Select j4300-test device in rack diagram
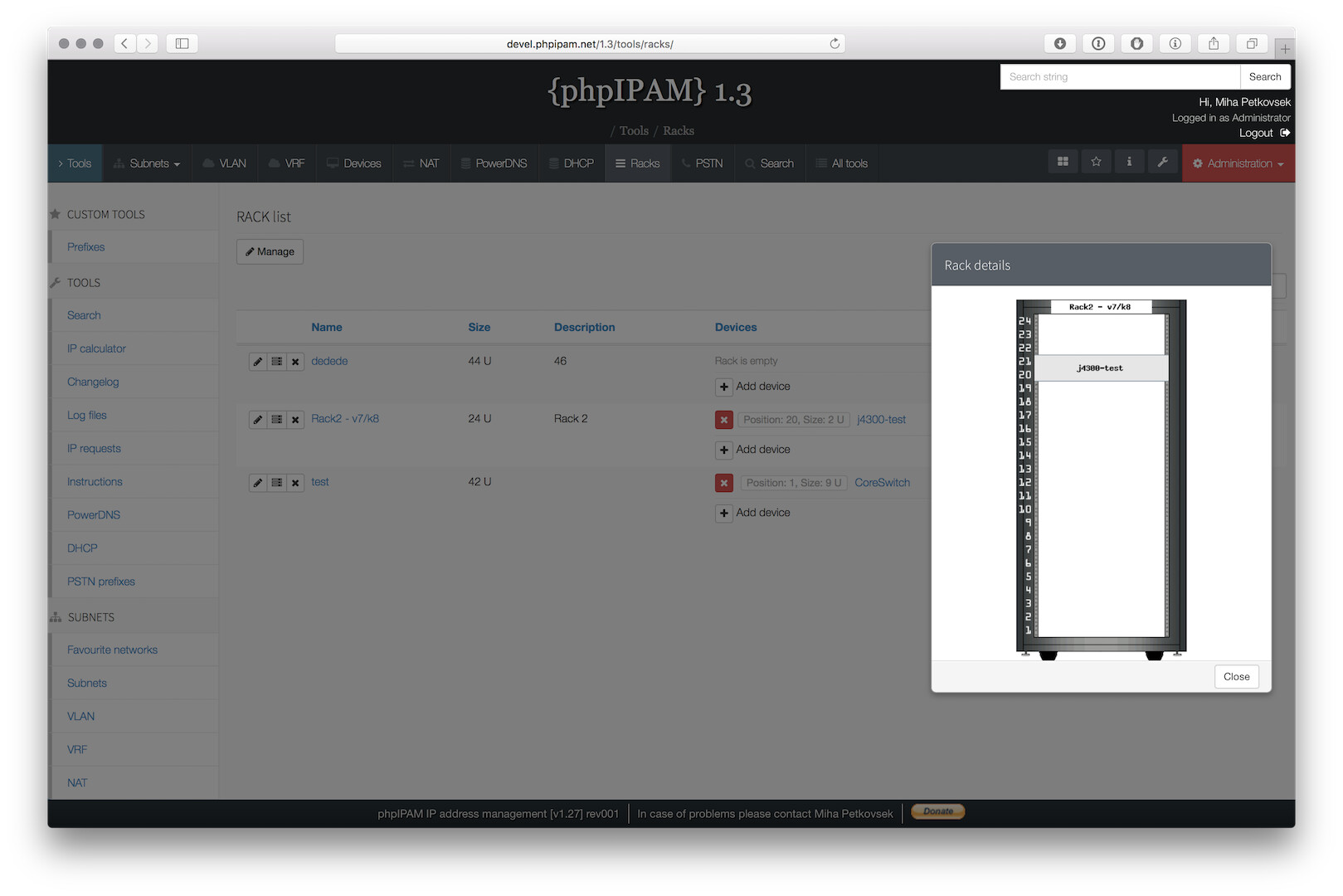Viewport: 1343px width, 896px height. tap(1101, 368)
